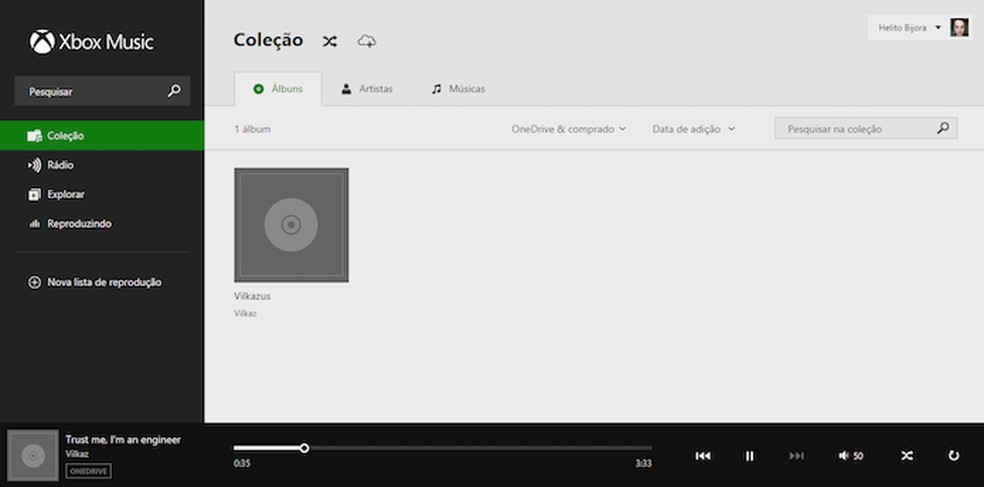Click the playback progress slider handle
The height and width of the screenshot is (487, 984).
[304, 448]
